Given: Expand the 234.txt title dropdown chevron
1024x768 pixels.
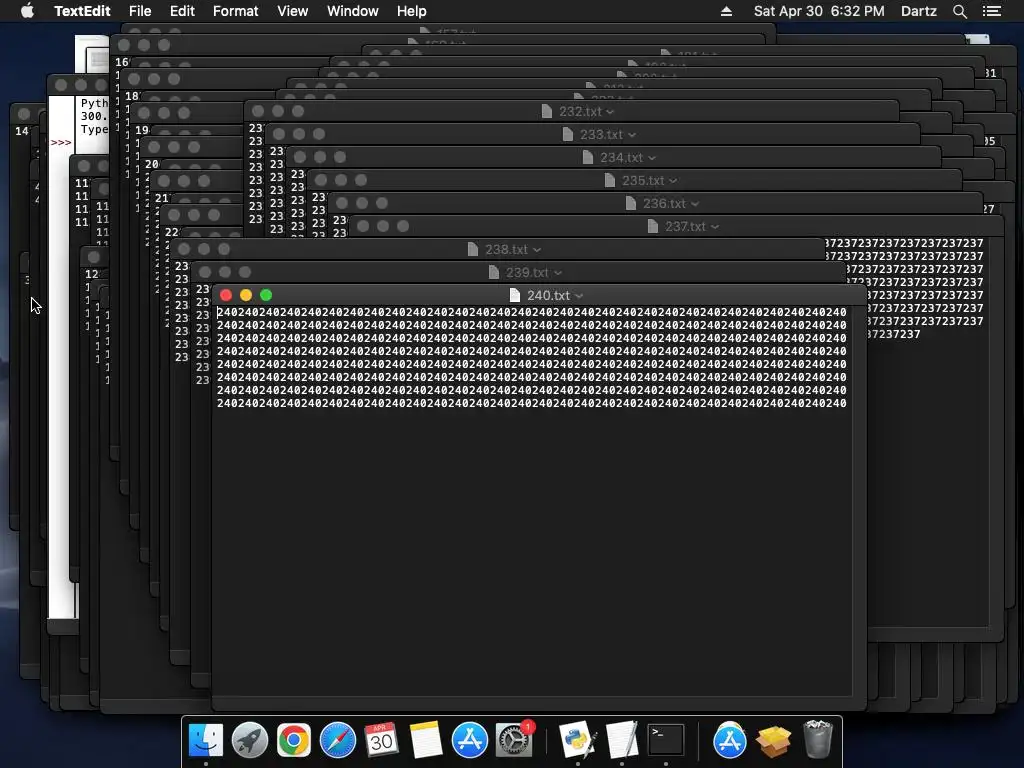Looking at the screenshot, I should [652, 158].
